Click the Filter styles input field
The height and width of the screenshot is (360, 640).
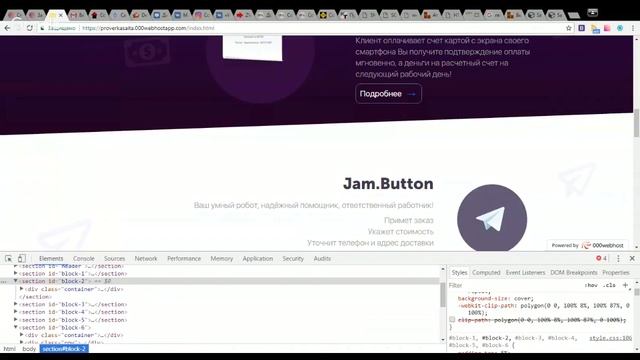514,285
